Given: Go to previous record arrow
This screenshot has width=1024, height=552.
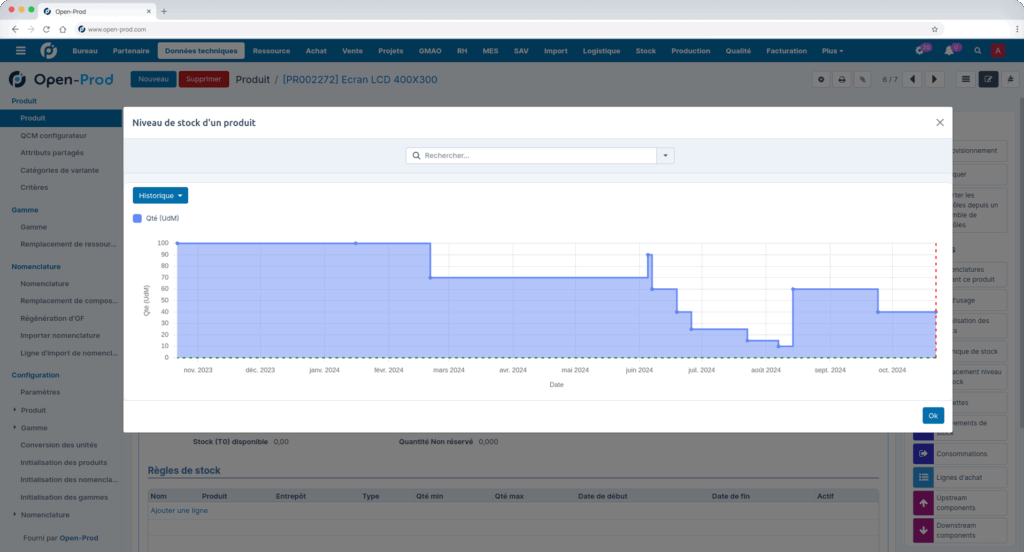Looking at the screenshot, I should tap(913, 80).
